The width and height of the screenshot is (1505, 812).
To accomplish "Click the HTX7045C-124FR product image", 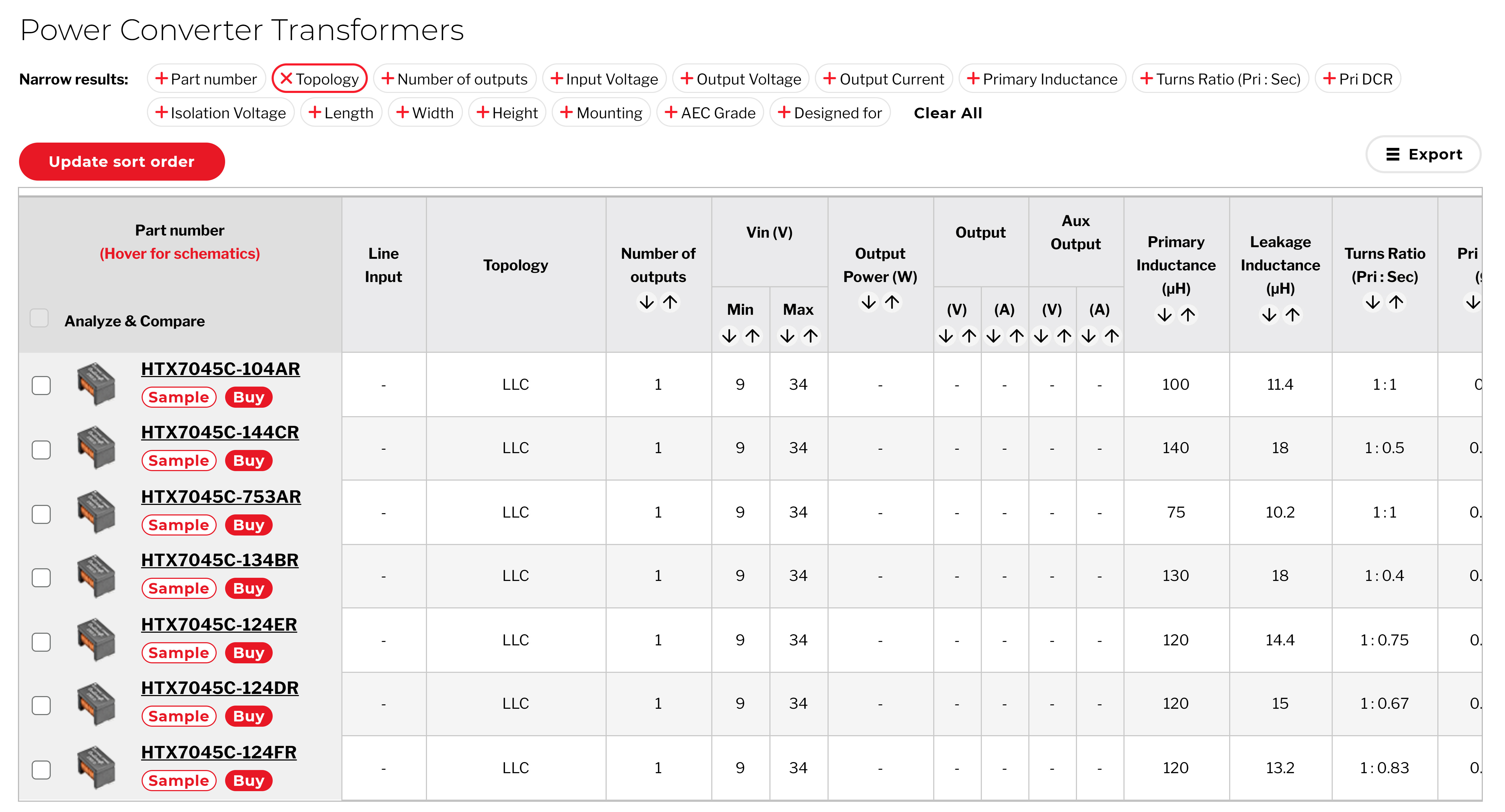I will (x=96, y=768).
